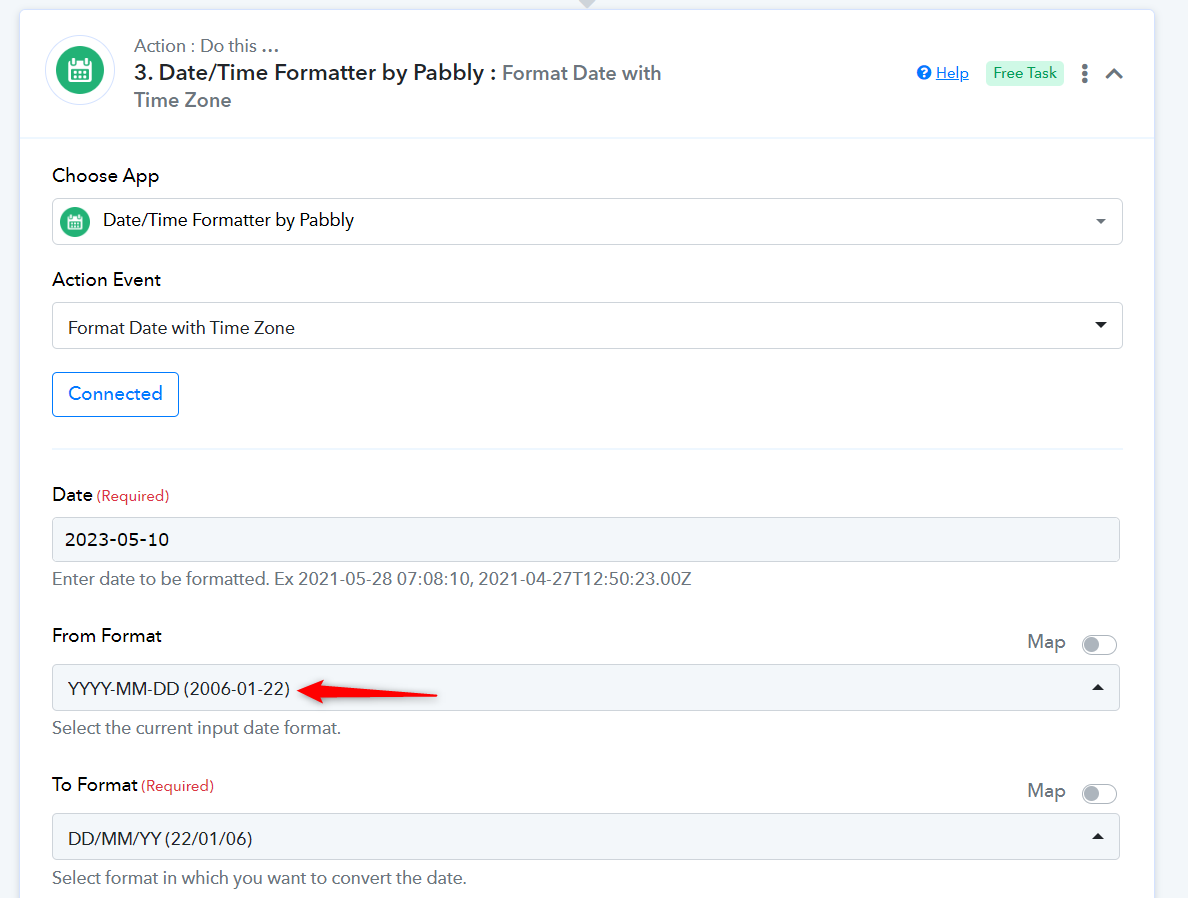Click the 'Select the current input date format.' hint
Image resolution: width=1188 pixels, height=898 pixels.
pos(196,728)
